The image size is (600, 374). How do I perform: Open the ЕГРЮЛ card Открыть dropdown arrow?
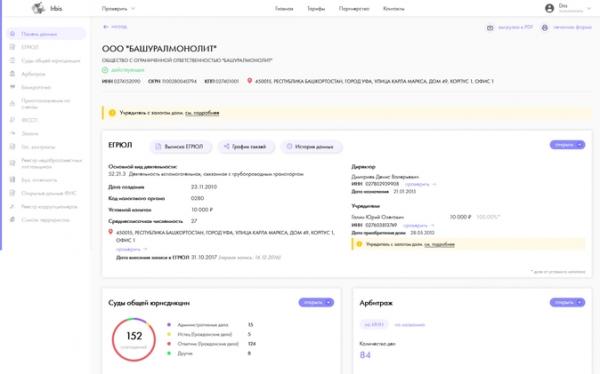point(580,145)
